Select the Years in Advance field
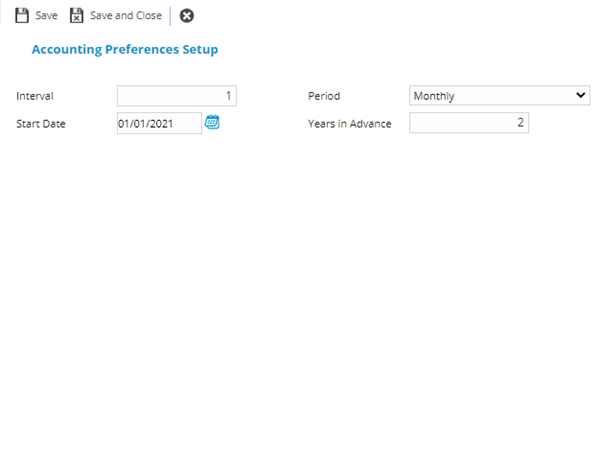Image resolution: width=600 pixels, height=461 pixels. click(468, 123)
